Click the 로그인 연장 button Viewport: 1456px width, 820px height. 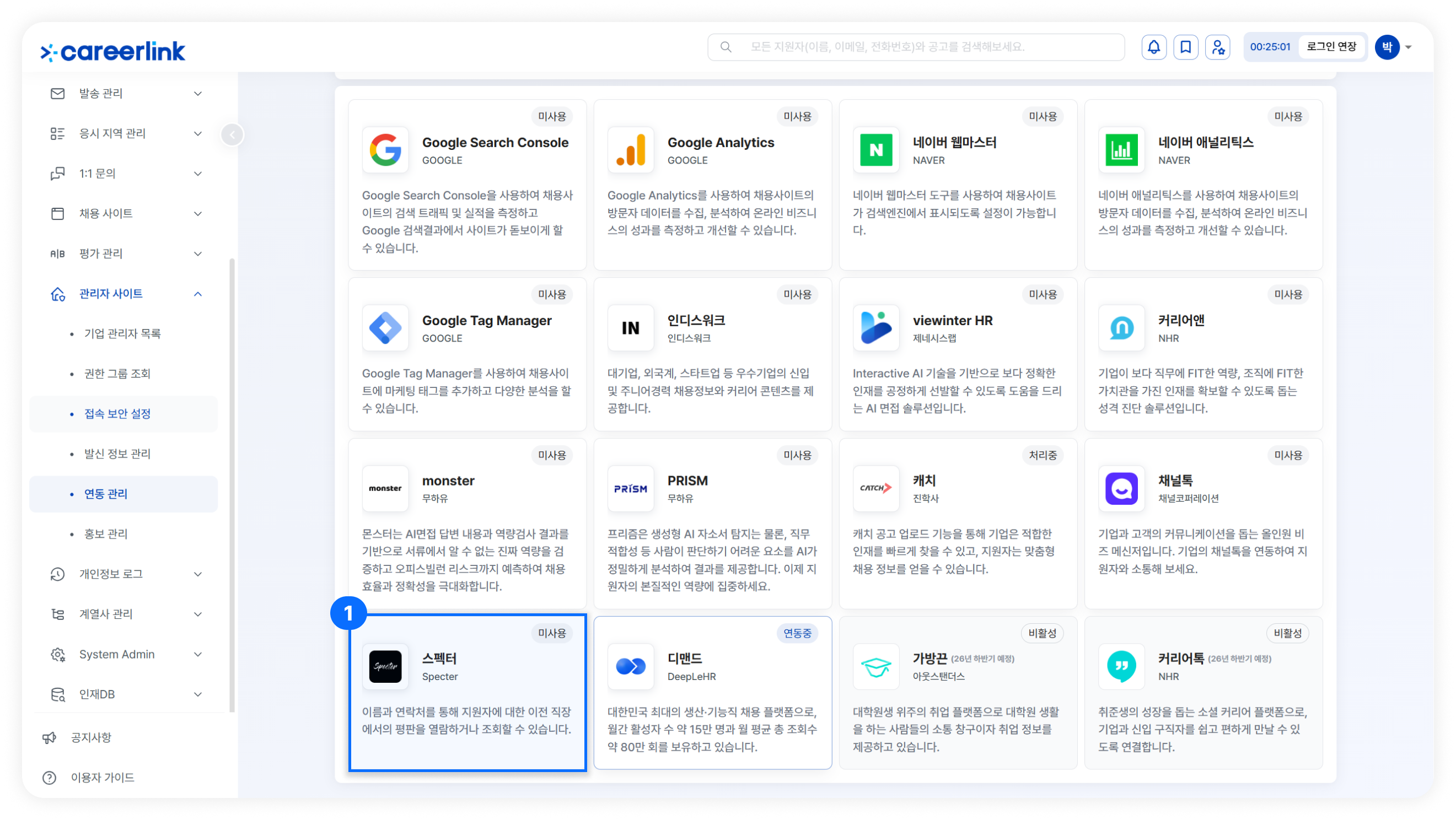pos(1331,47)
